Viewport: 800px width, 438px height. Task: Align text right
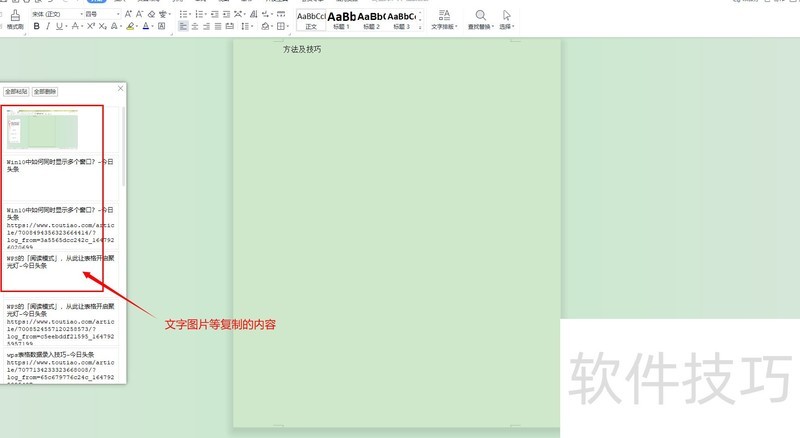pos(206,26)
